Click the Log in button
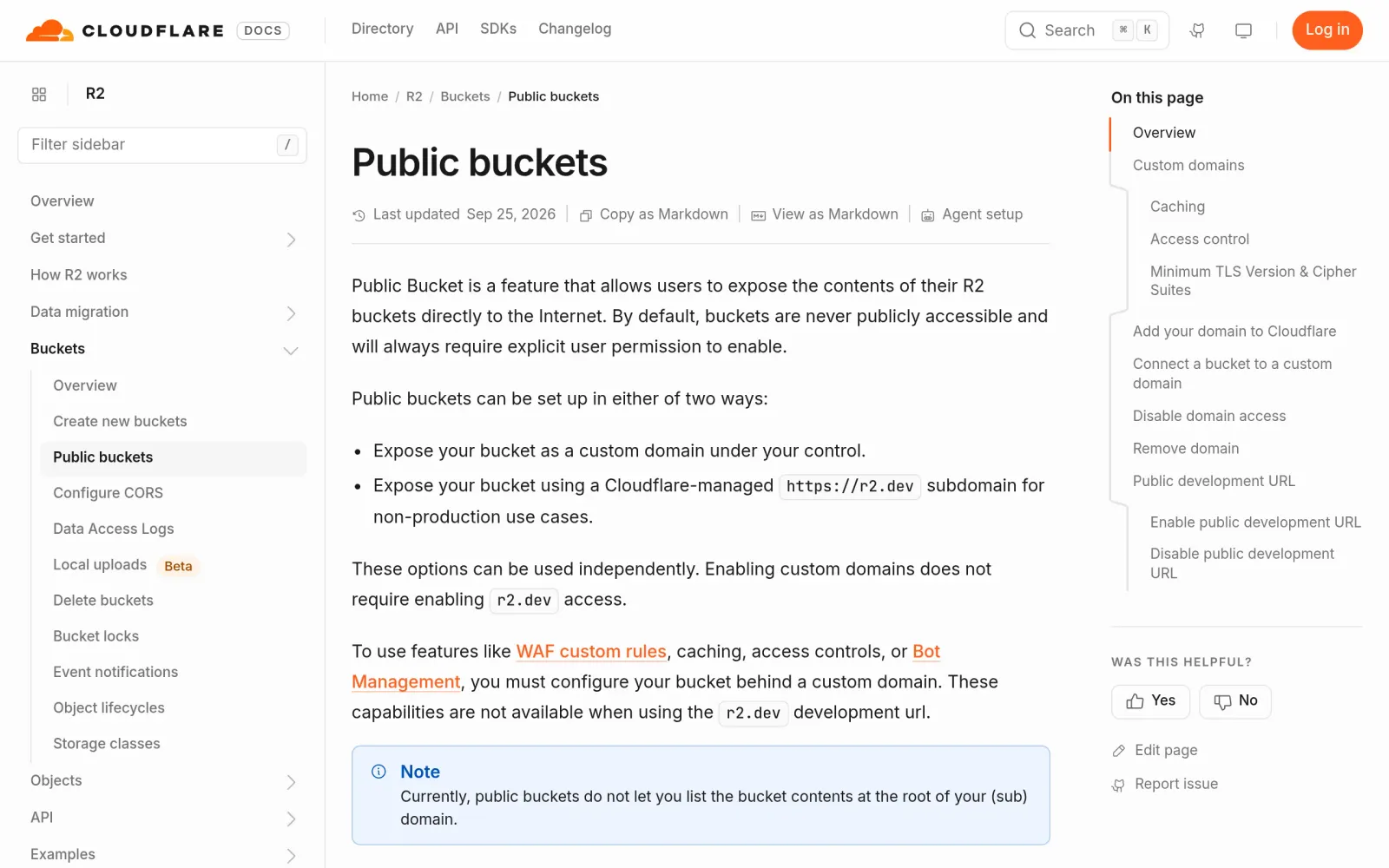 coord(1327,30)
